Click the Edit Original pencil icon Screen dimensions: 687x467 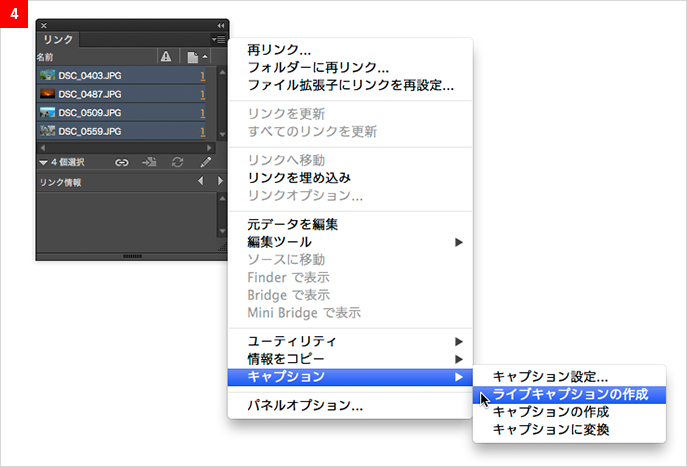tap(206, 161)
